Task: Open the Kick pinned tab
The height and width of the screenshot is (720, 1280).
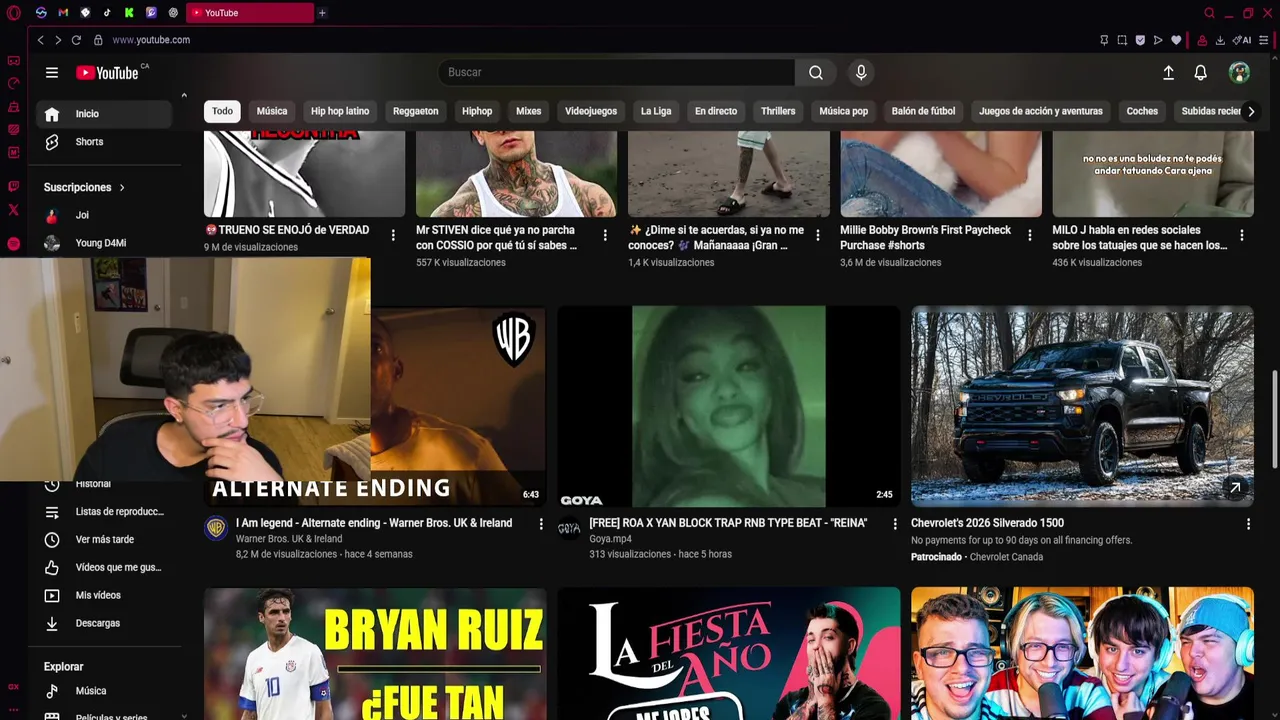Action: (129, 13)
